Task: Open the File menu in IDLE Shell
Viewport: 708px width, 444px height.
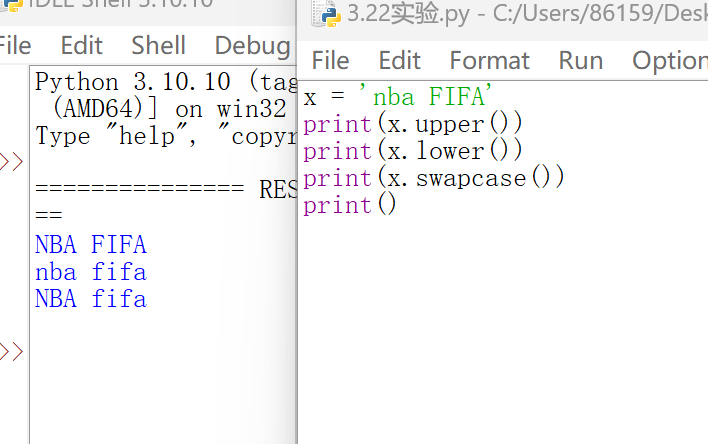Action: tap(14, 45)
